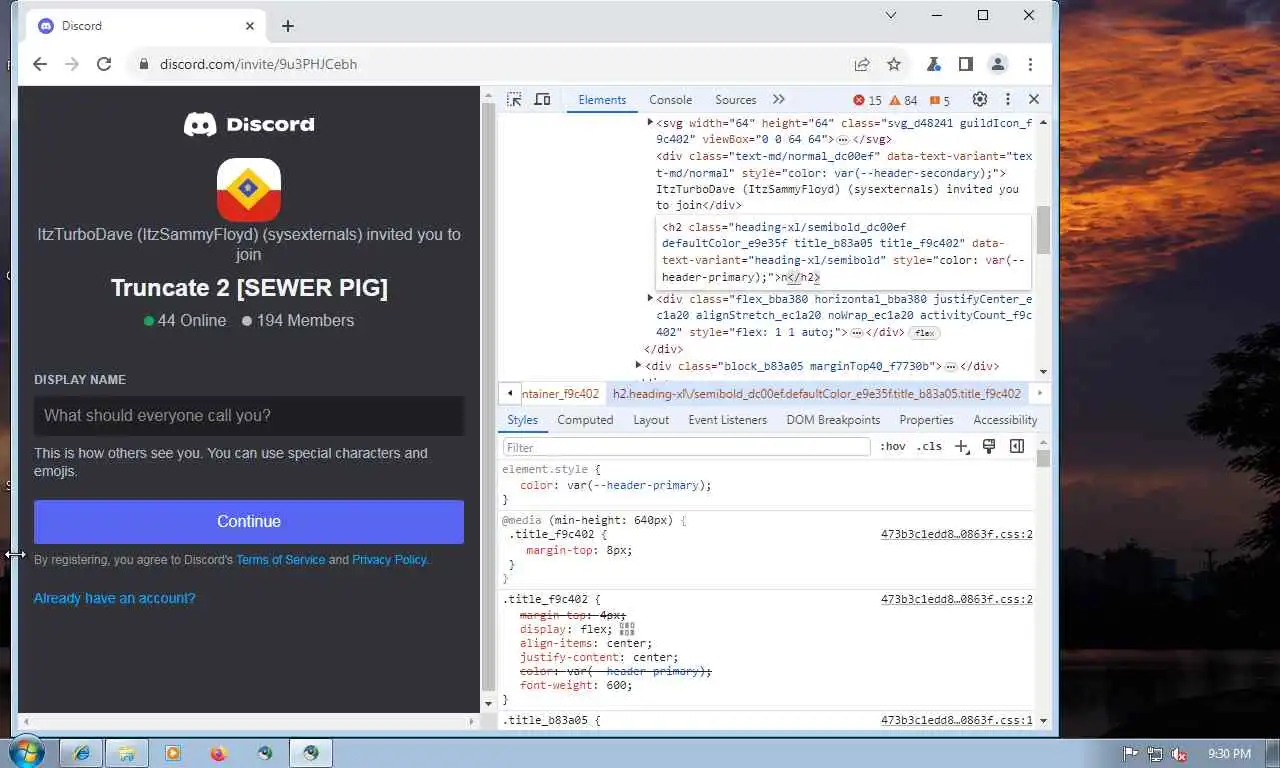This screenshot has height=768, width=1280.
Task: Click the Display Name input field
Action: [x=249, y=416]
